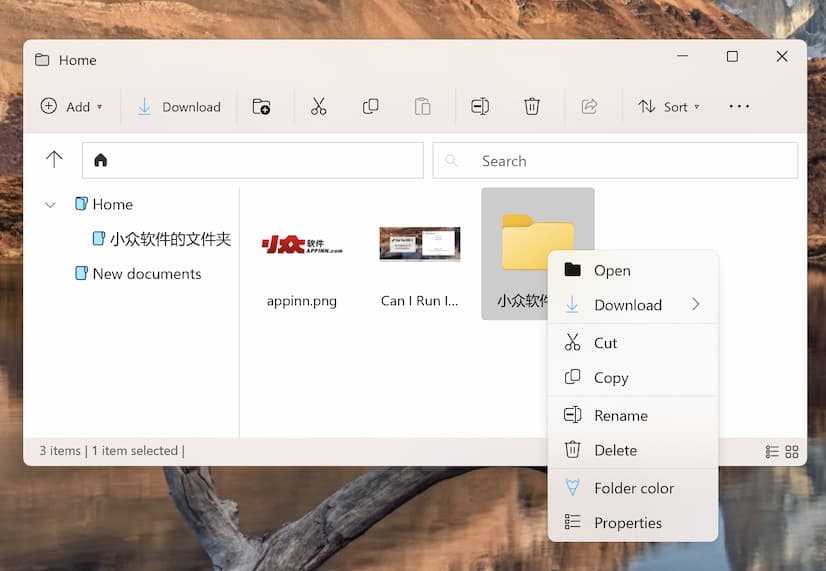826x571 pixels.
Task: Choose Rename in the context menu
Action: point(633,416)
